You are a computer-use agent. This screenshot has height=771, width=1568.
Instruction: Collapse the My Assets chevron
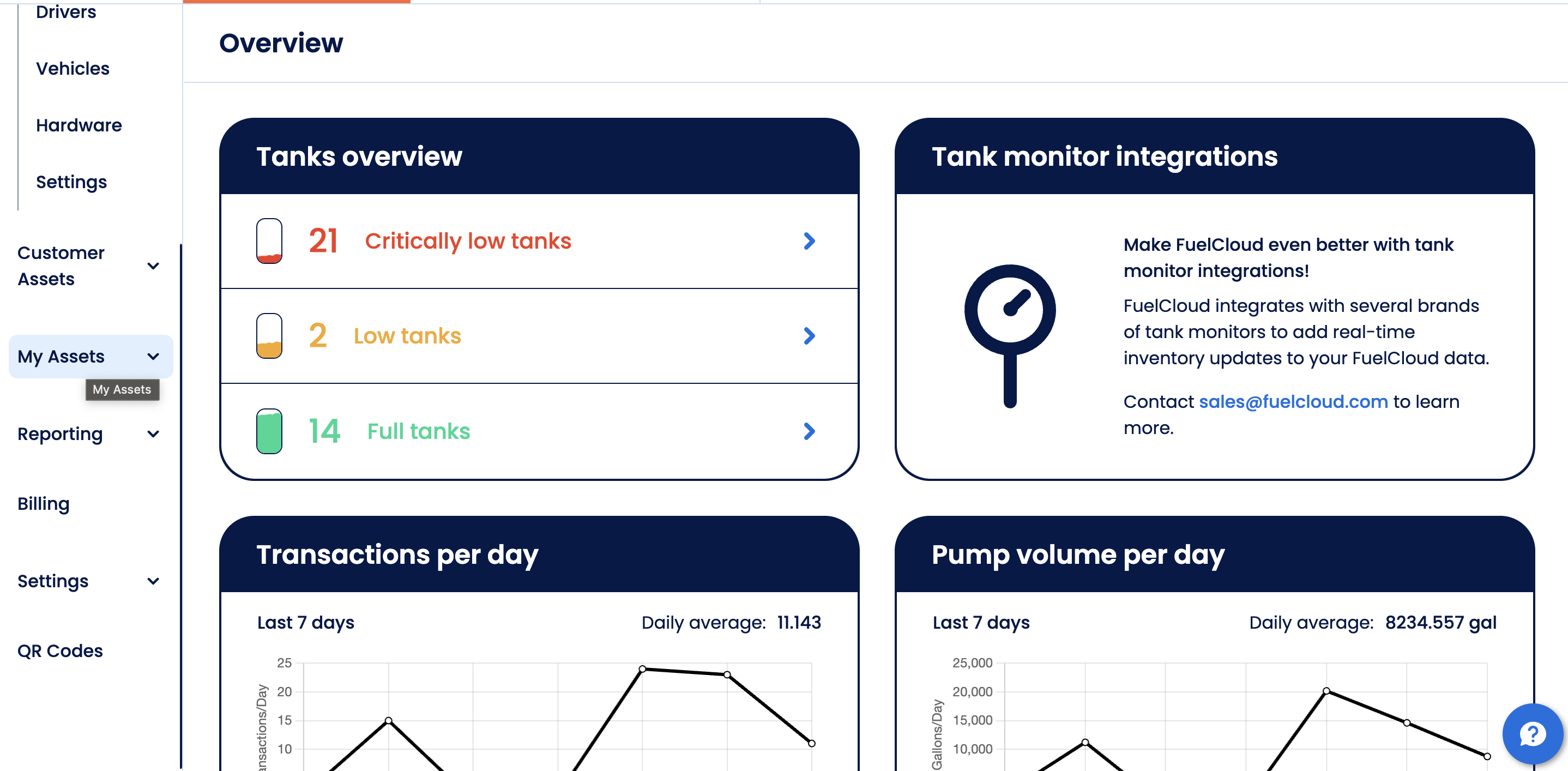(x=153, y=357)
